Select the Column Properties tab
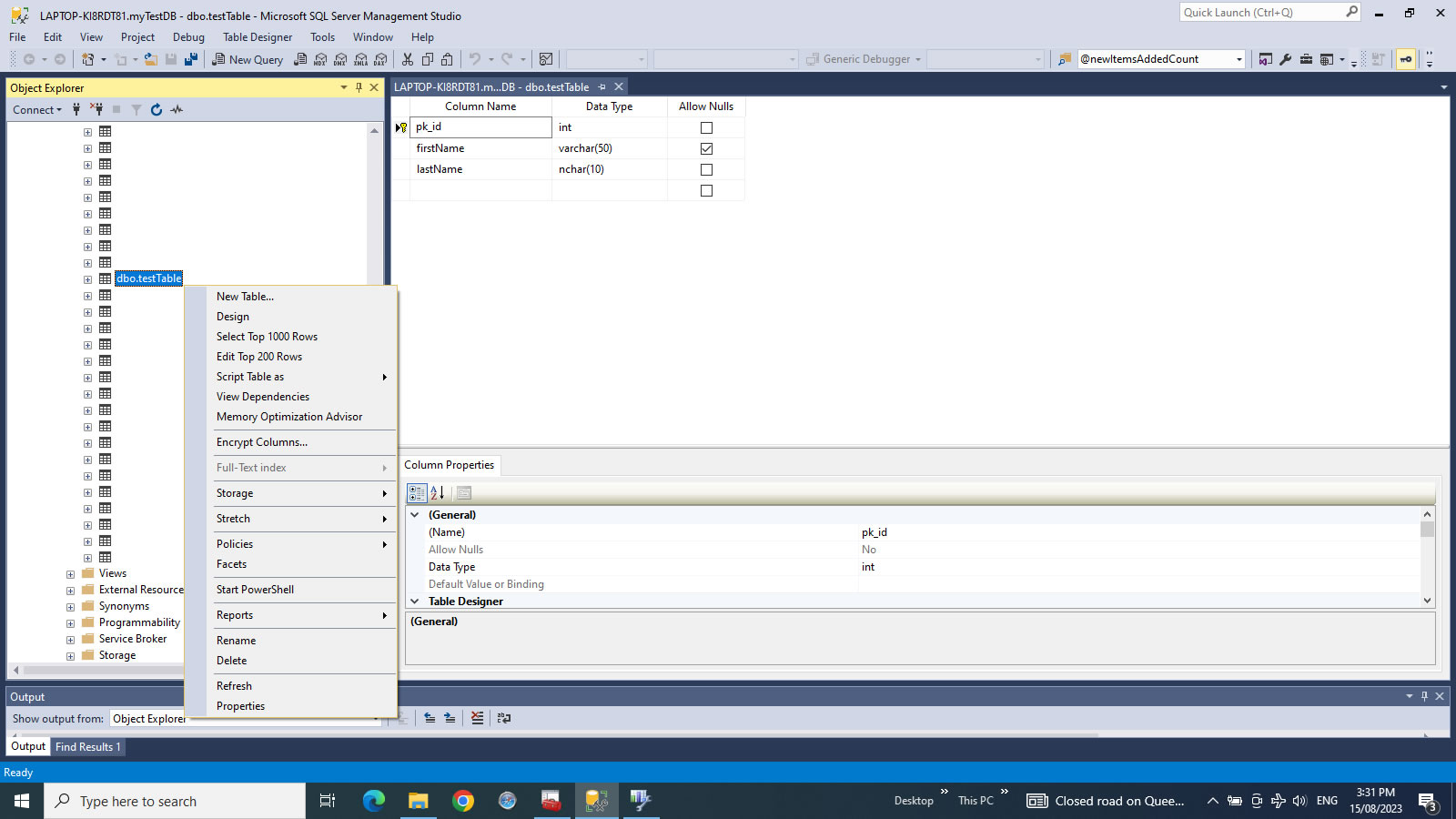 coord(450,465)
